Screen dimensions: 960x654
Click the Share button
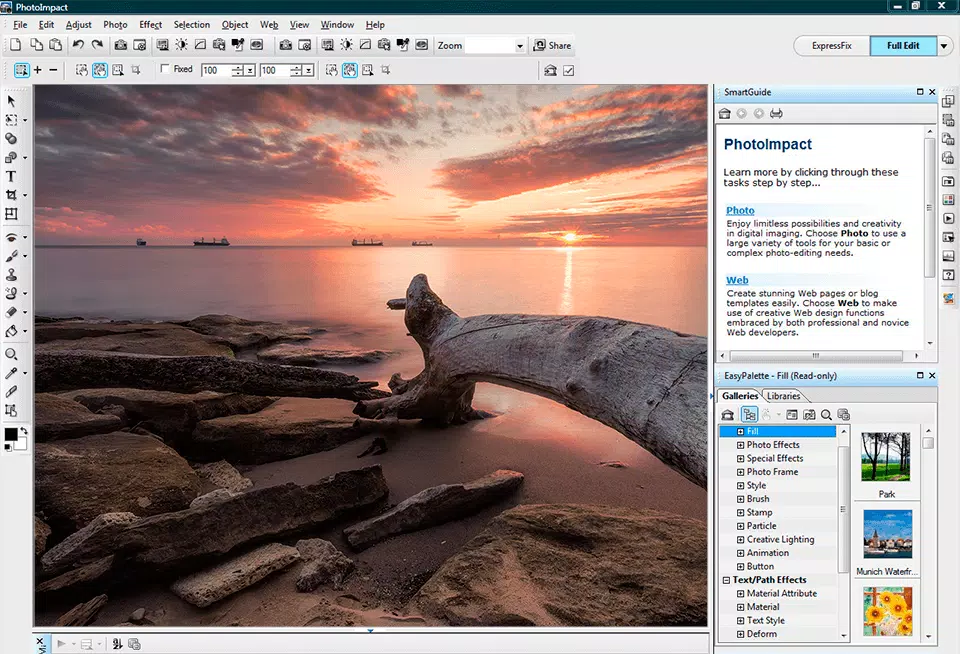coord(552,45)
